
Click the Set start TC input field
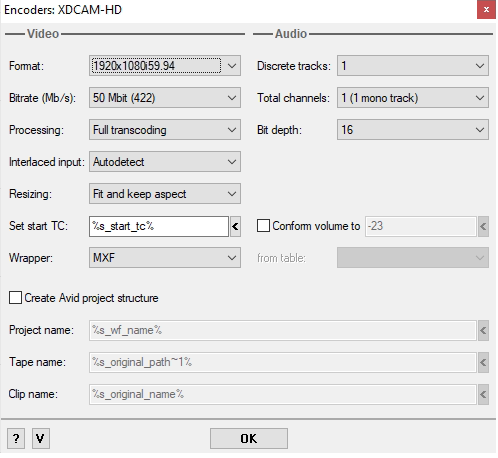click(159, 227)
